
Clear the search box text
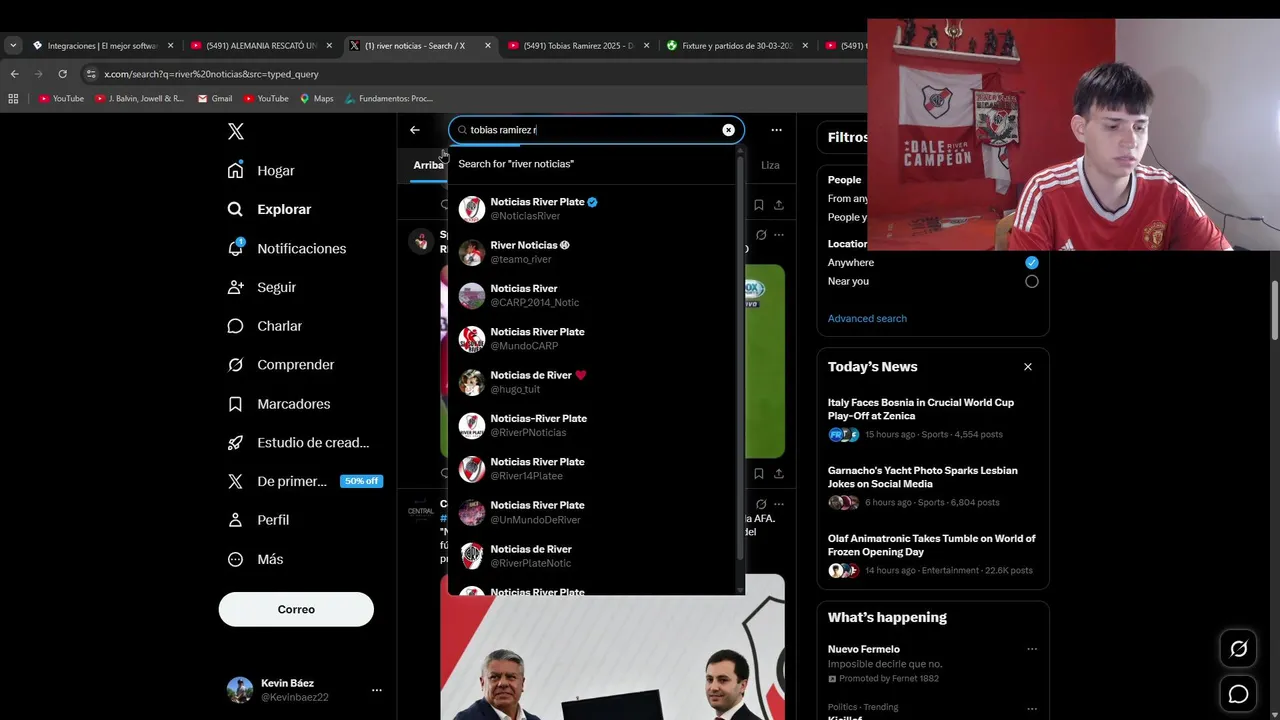click(728, 130)
